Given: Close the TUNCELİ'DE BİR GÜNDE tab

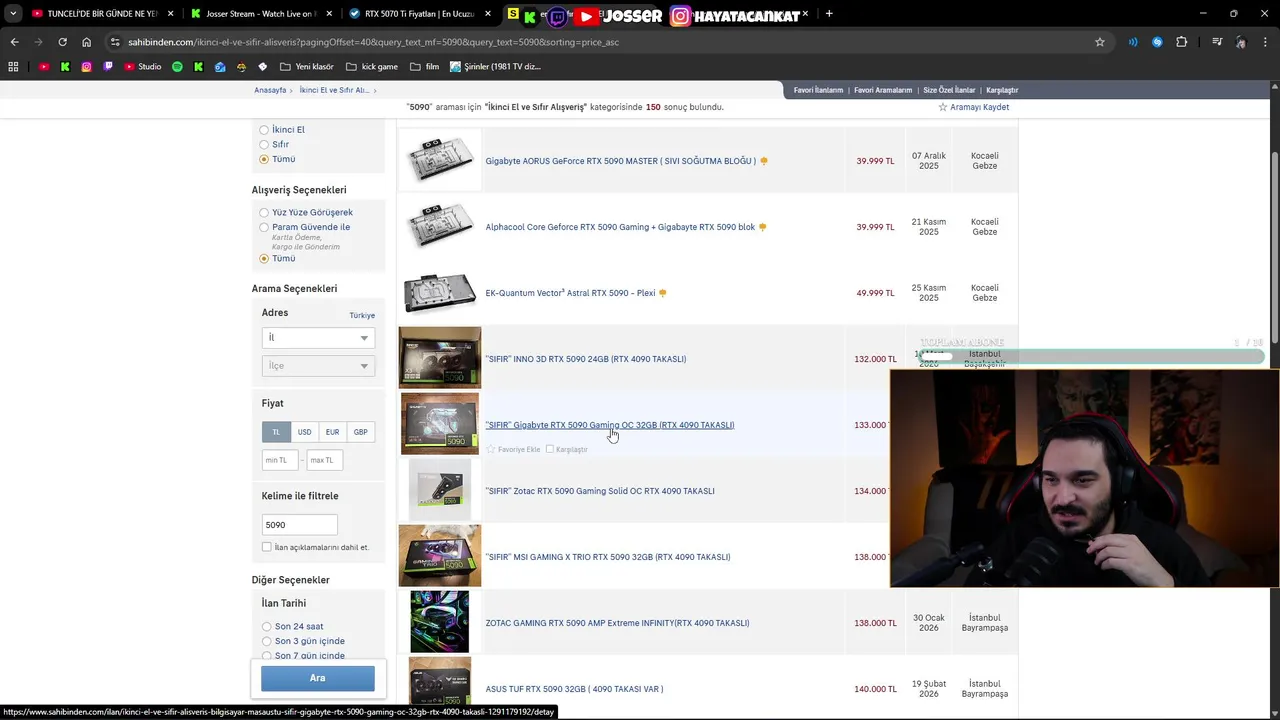Looking at the screenshot, I should point(169,14).
